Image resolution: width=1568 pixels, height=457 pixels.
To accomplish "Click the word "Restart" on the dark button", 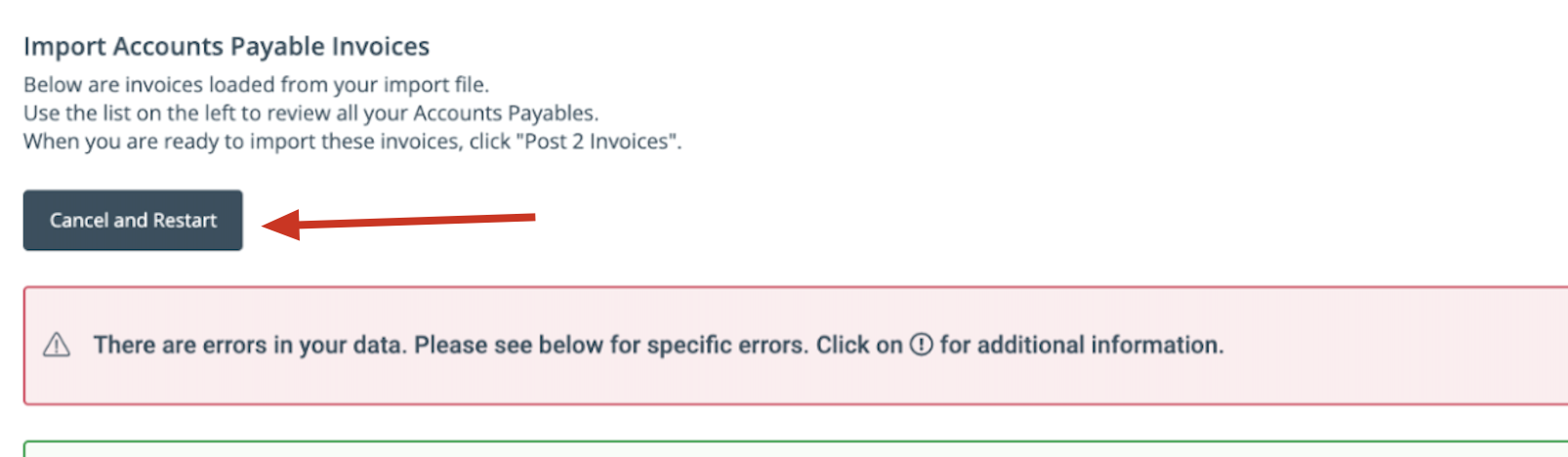I will [185, 221].
